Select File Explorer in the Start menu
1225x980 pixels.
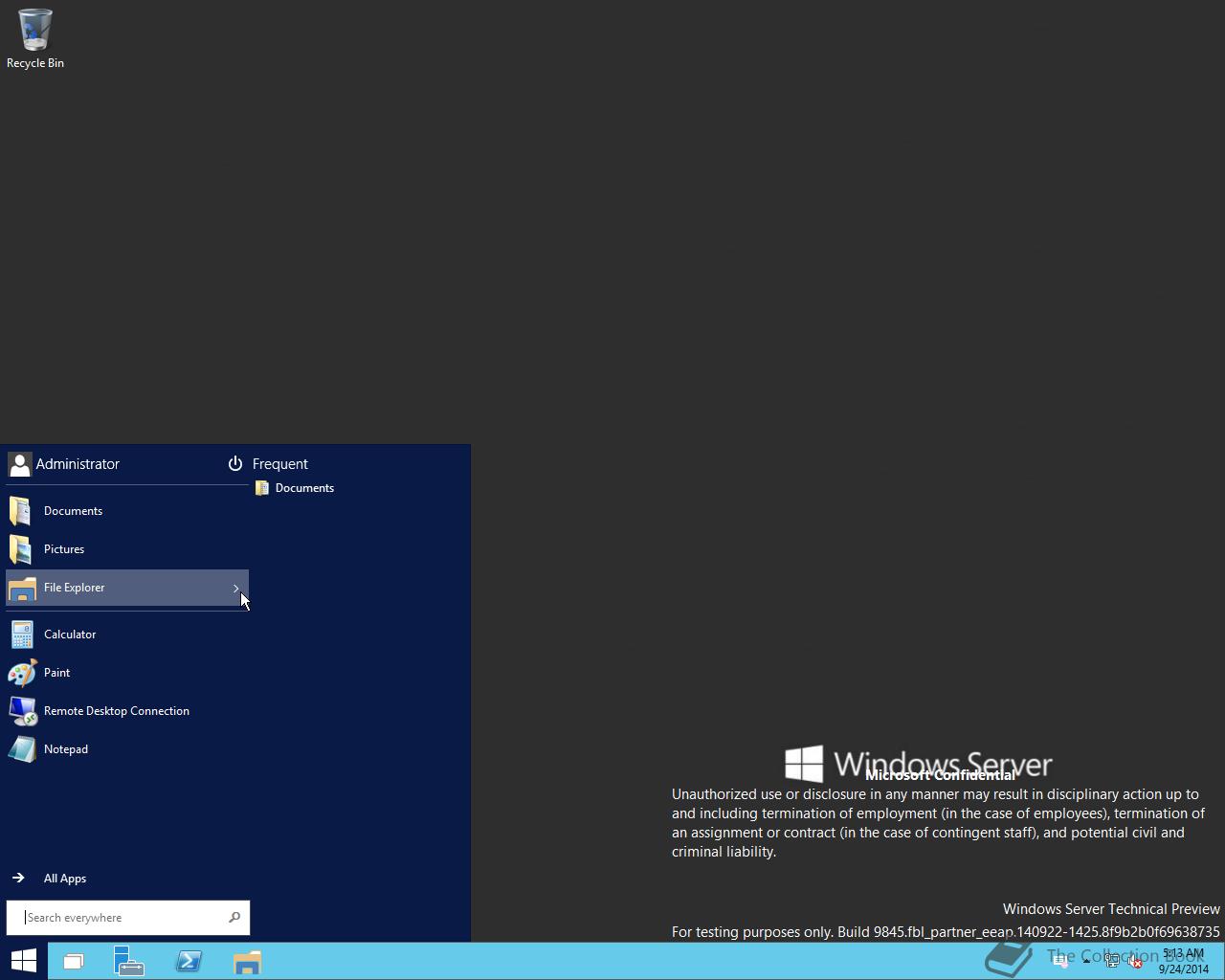tap(126, 588)
